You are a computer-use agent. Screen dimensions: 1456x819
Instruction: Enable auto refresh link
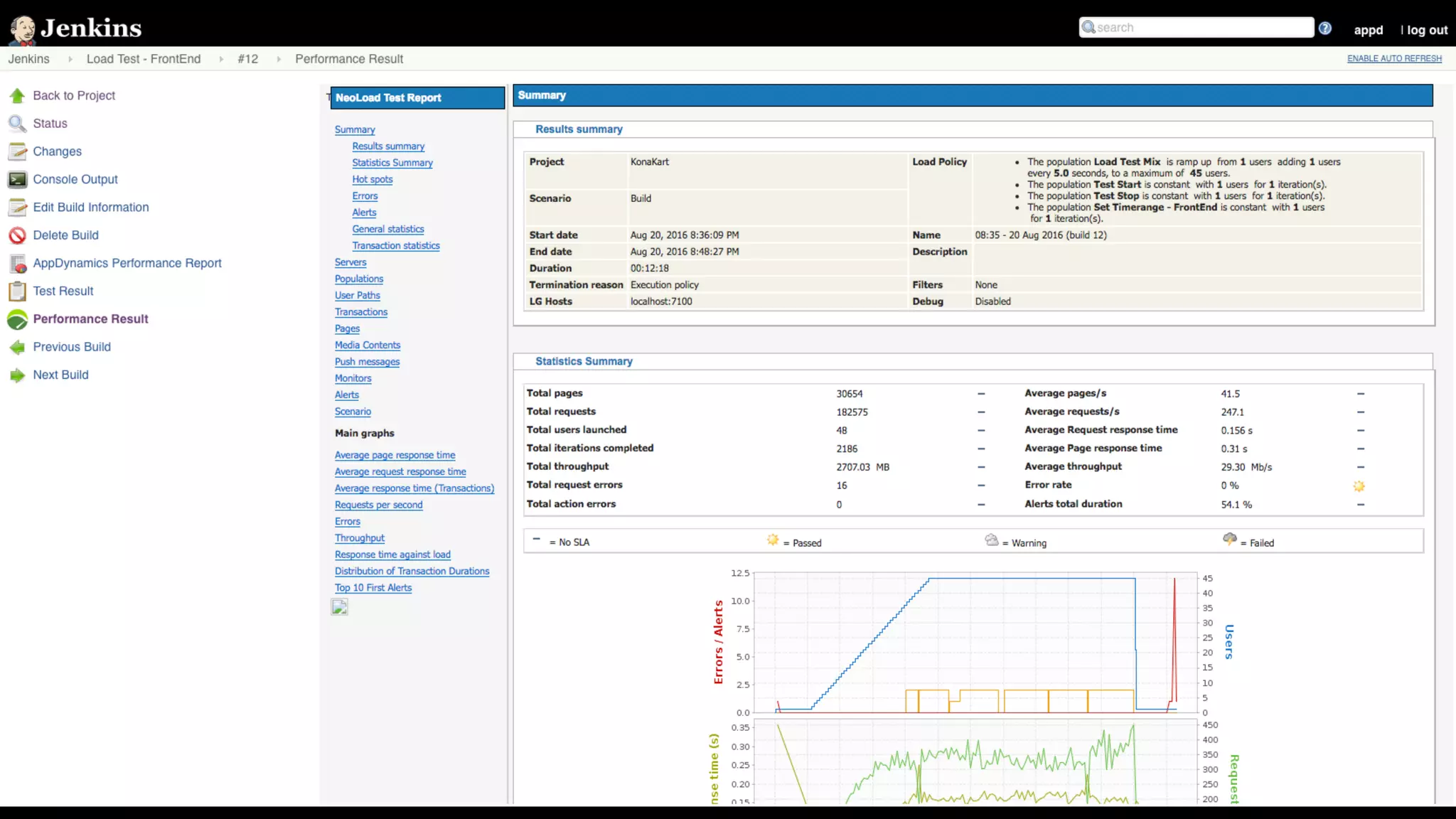(1393, 59)
